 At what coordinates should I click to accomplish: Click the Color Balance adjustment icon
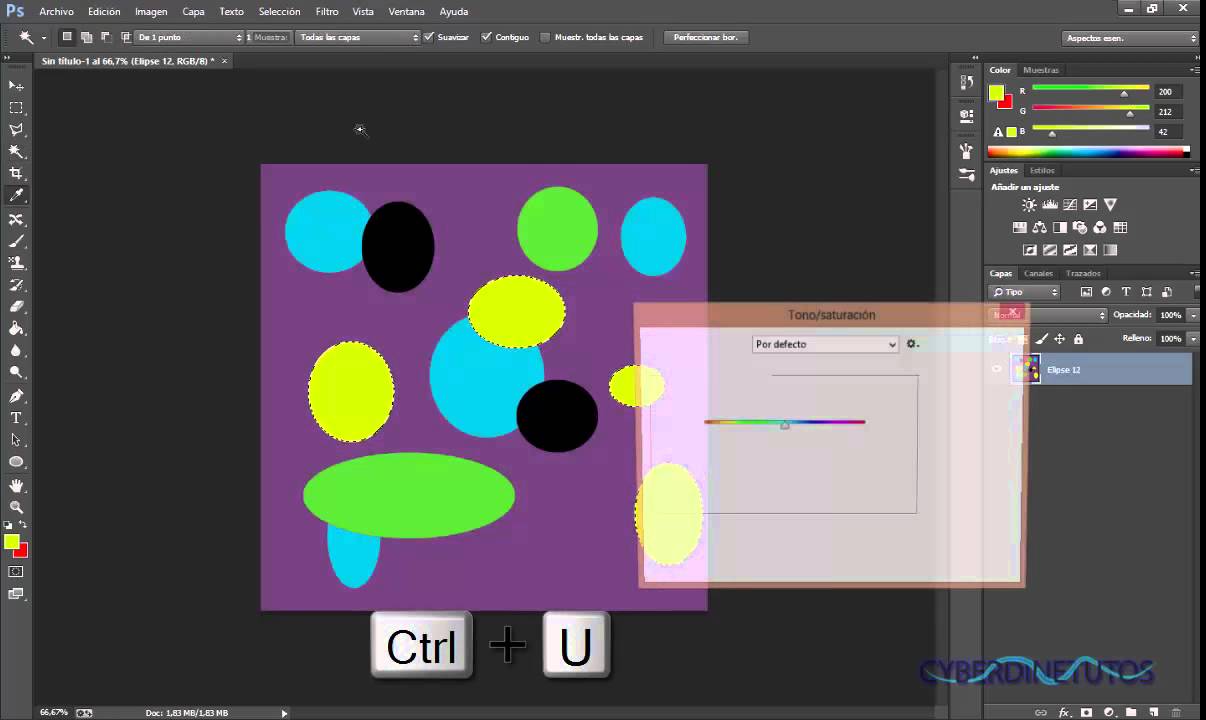1039,227
